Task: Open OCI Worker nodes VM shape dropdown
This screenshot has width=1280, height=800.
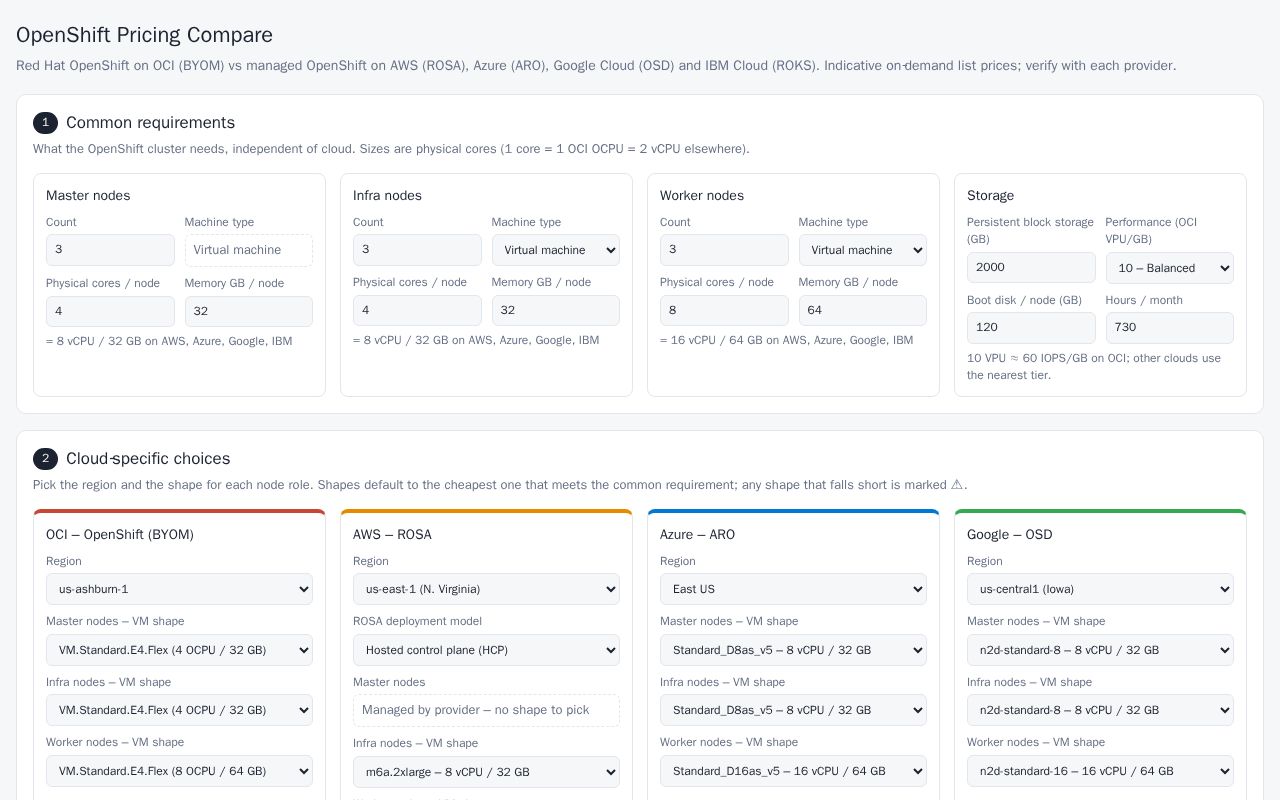Action: [180, 771]
